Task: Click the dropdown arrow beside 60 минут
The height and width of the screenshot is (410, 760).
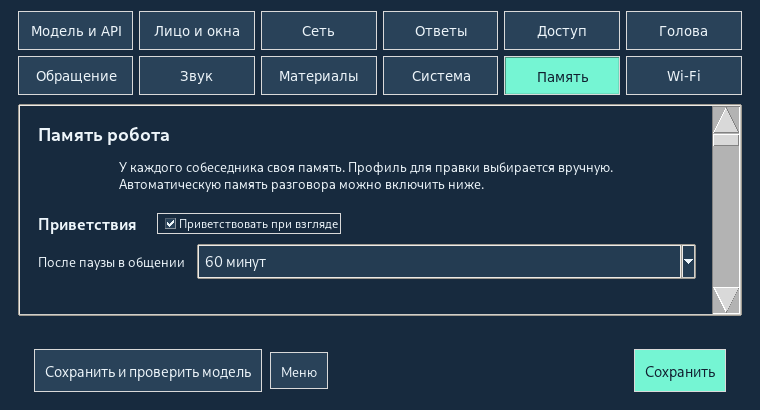Action: click(x=688, y=262)
